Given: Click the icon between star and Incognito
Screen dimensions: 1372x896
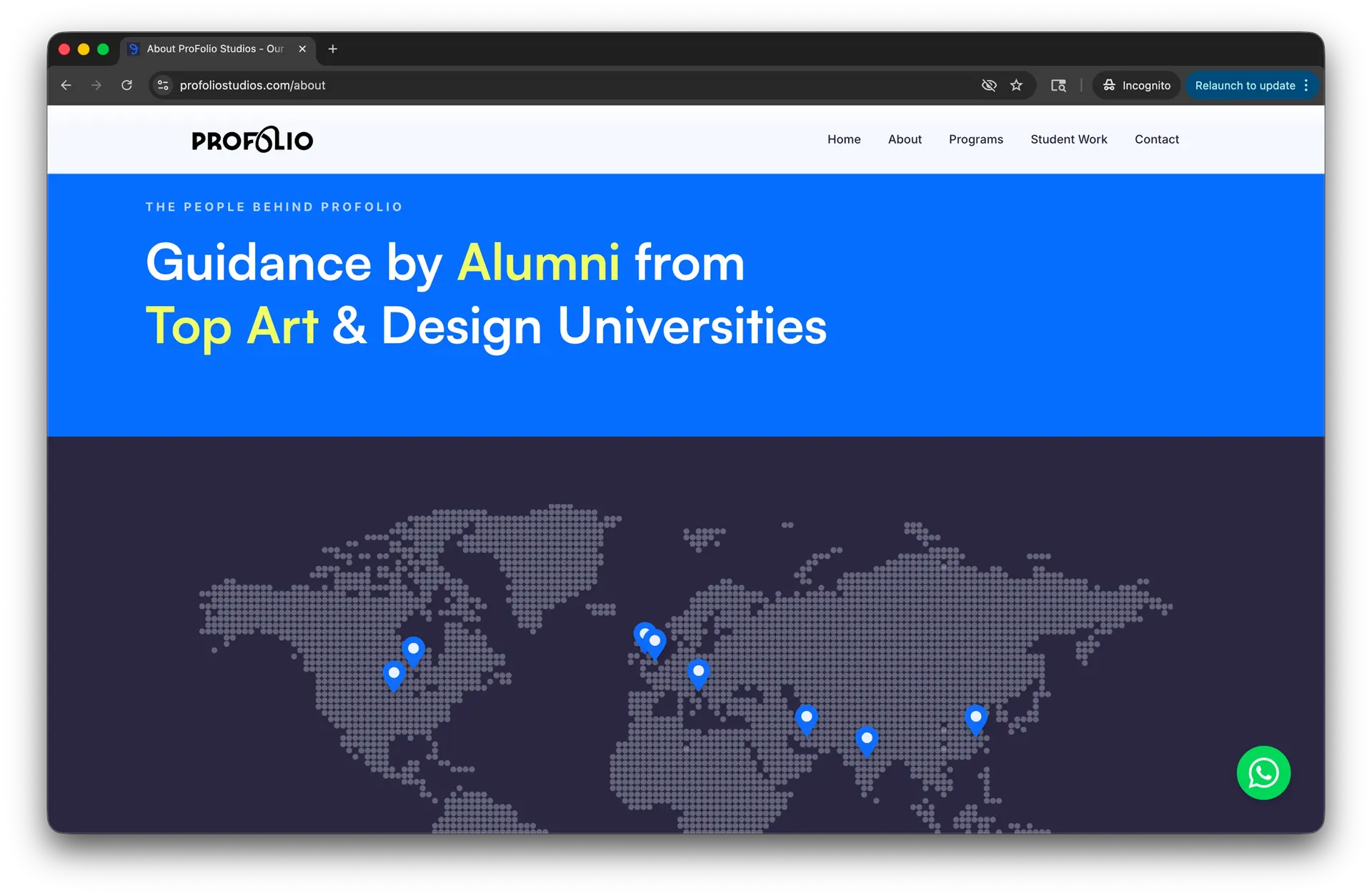Looking at the screenshot, I should point(1058,85).
